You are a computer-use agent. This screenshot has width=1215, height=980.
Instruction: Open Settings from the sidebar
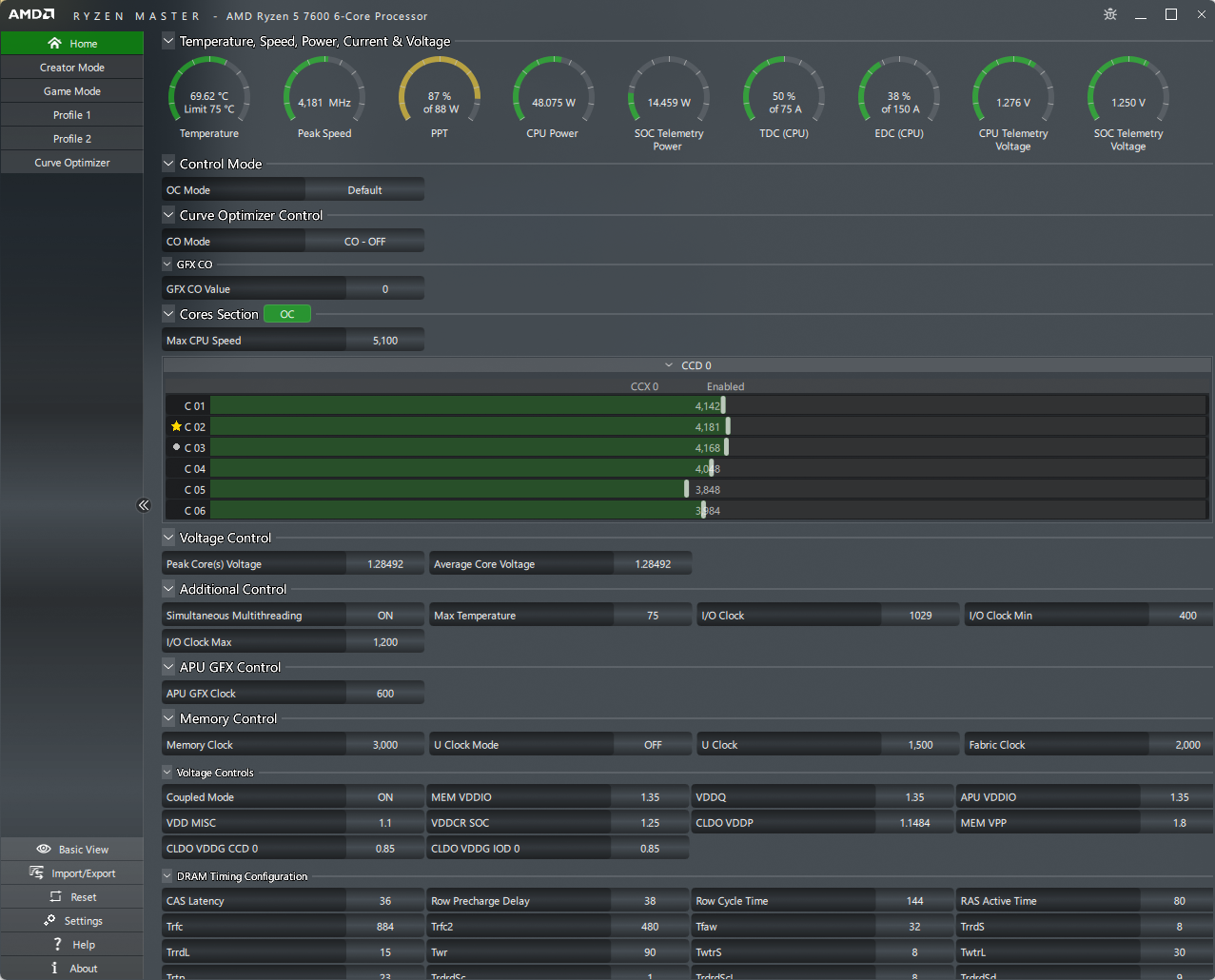72,920
